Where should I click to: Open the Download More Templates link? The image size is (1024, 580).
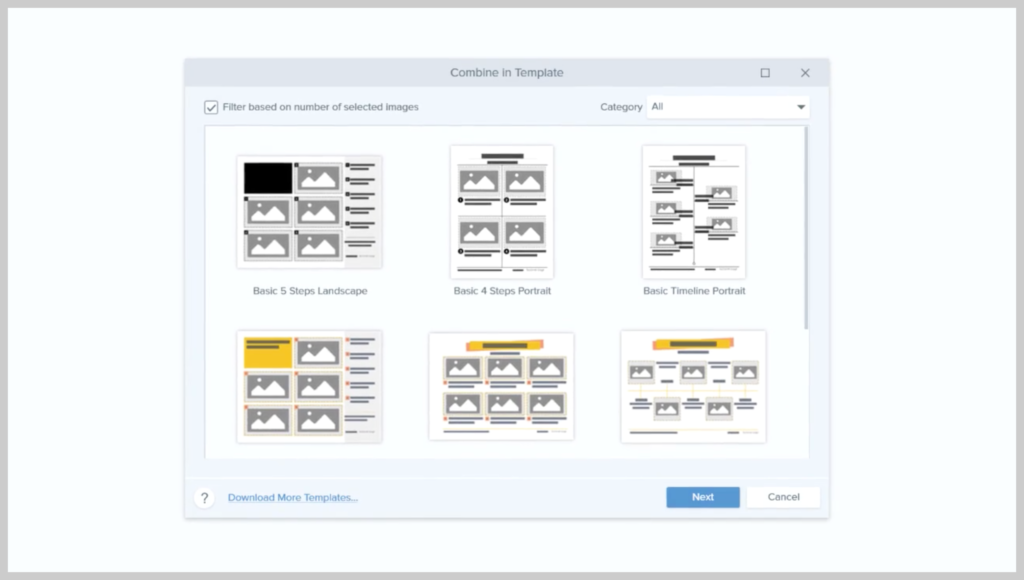(293, 498)
